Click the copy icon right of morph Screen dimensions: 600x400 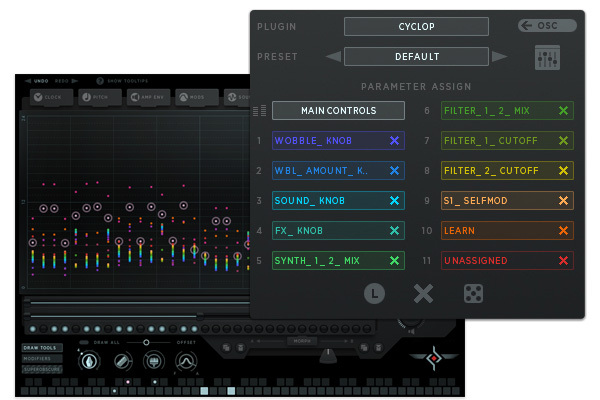pos(364,348)
